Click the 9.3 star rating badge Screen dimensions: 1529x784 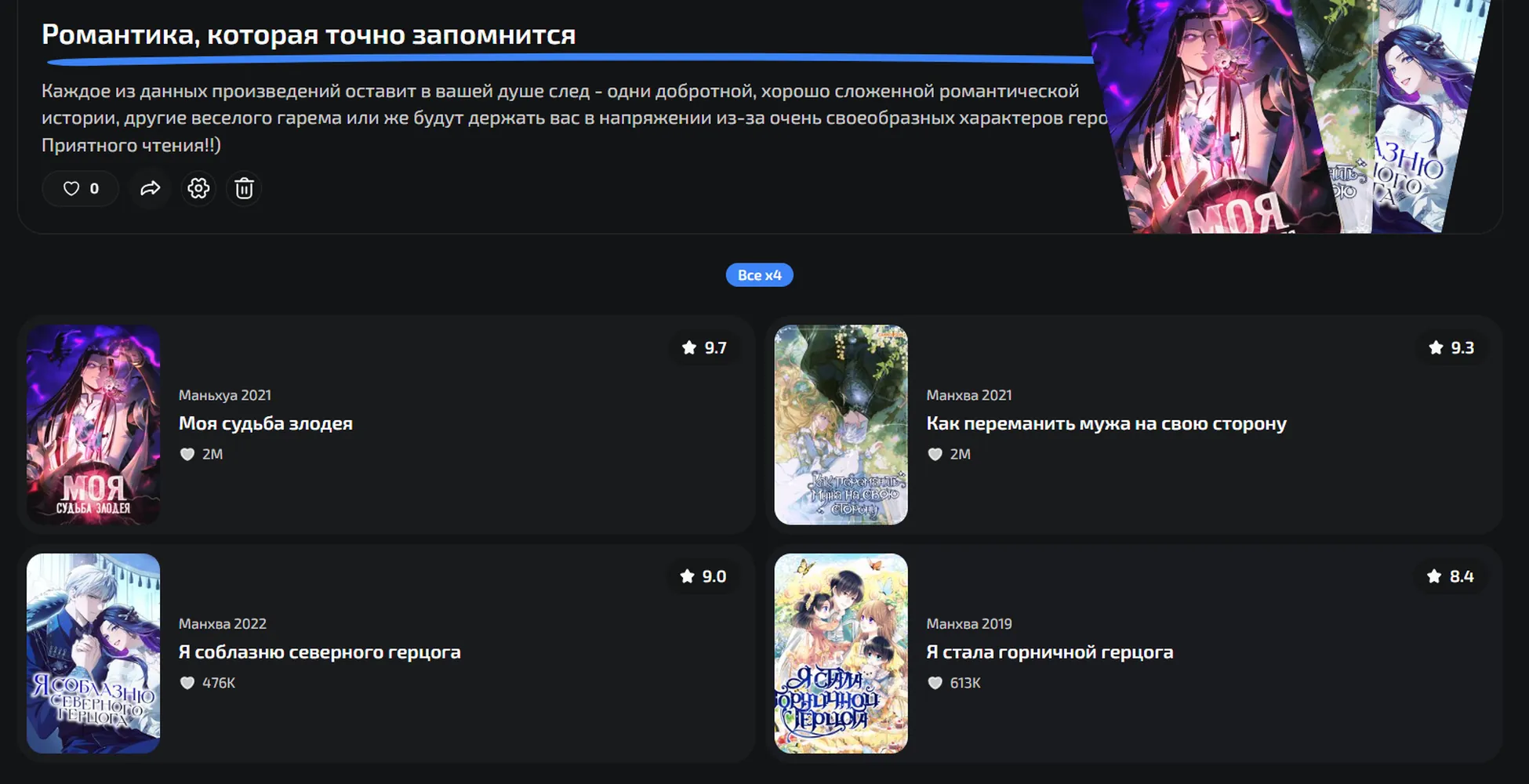tap(1451, 347)
